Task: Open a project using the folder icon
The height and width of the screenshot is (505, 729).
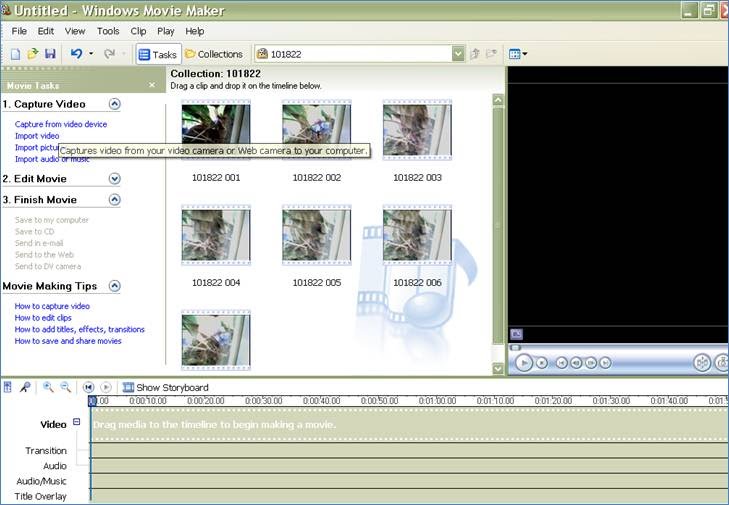Action: coord(33,54)
